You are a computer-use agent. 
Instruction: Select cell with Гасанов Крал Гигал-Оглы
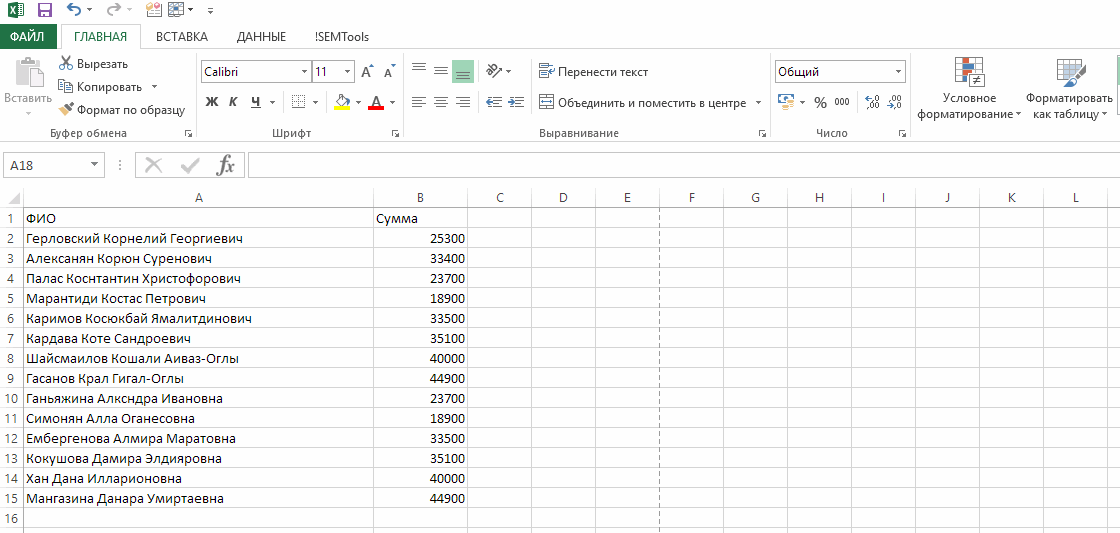coord(198,379)
